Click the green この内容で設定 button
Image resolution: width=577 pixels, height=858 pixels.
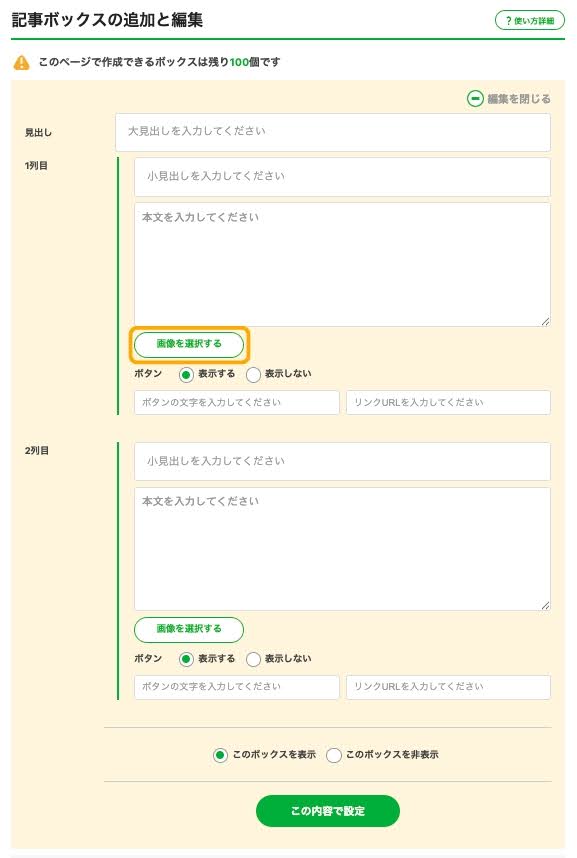pyautogui.click(x=328, y=811)
